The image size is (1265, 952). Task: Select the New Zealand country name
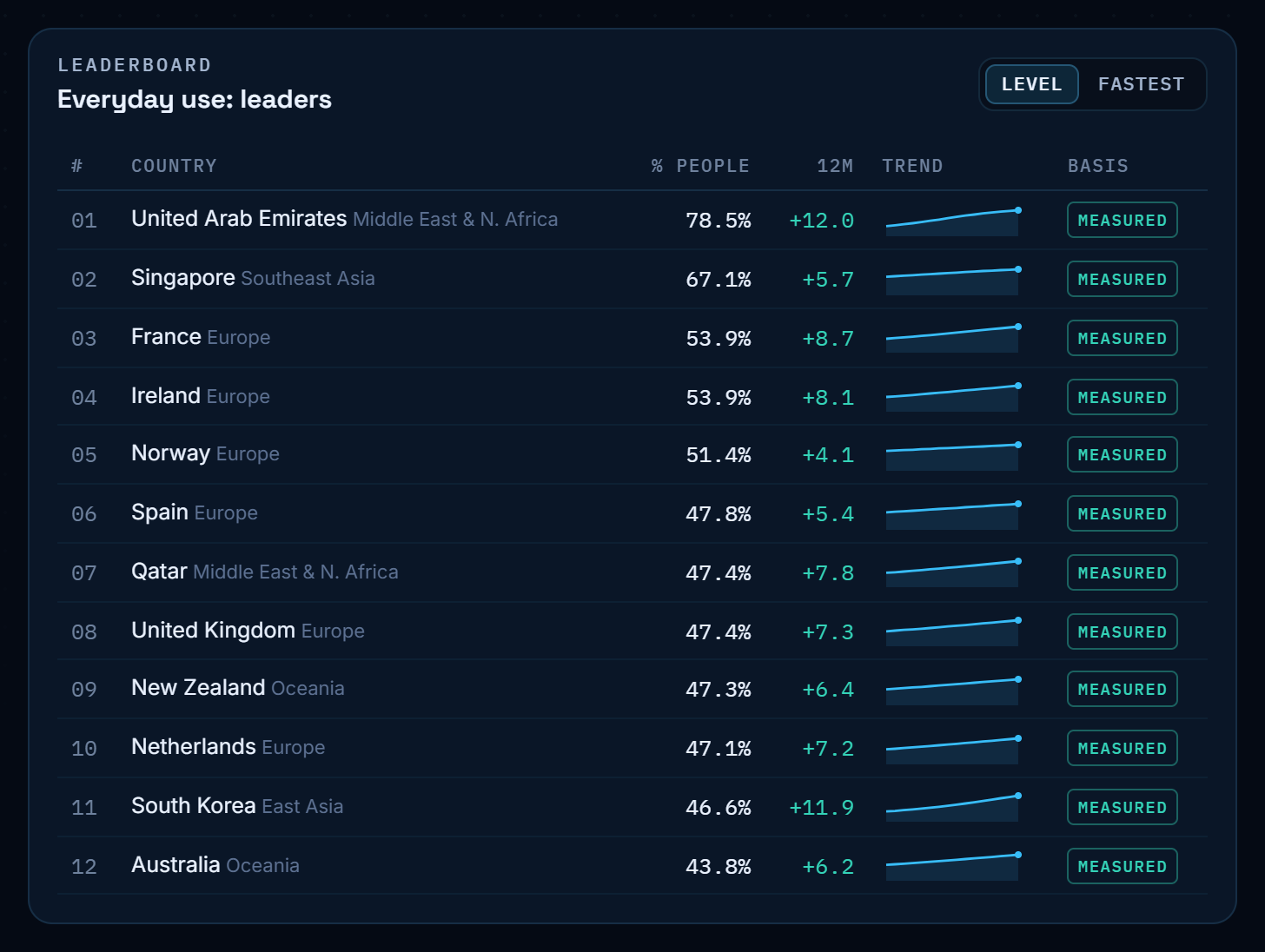198,688
